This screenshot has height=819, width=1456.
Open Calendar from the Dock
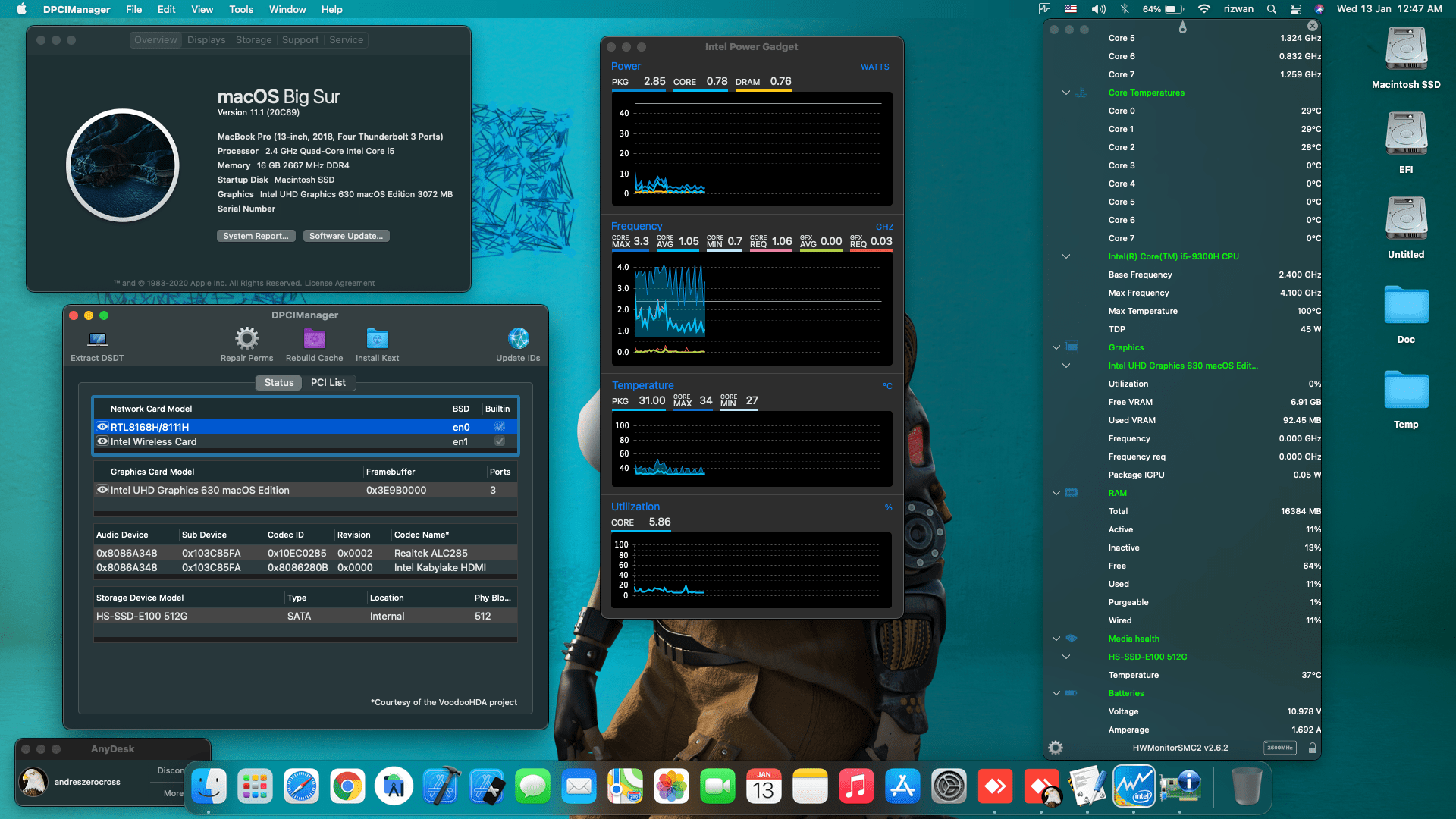(x=764, y=787)
